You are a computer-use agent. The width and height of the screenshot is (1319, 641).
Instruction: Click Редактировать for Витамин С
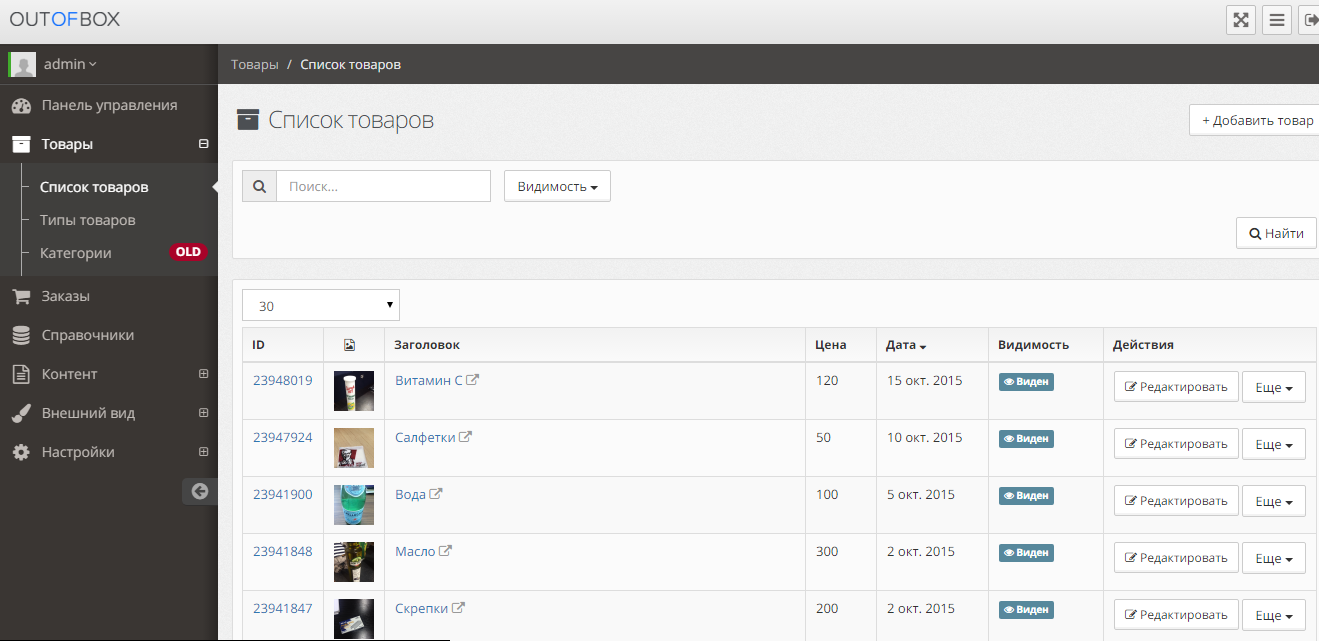click(x=1176, y=387)
